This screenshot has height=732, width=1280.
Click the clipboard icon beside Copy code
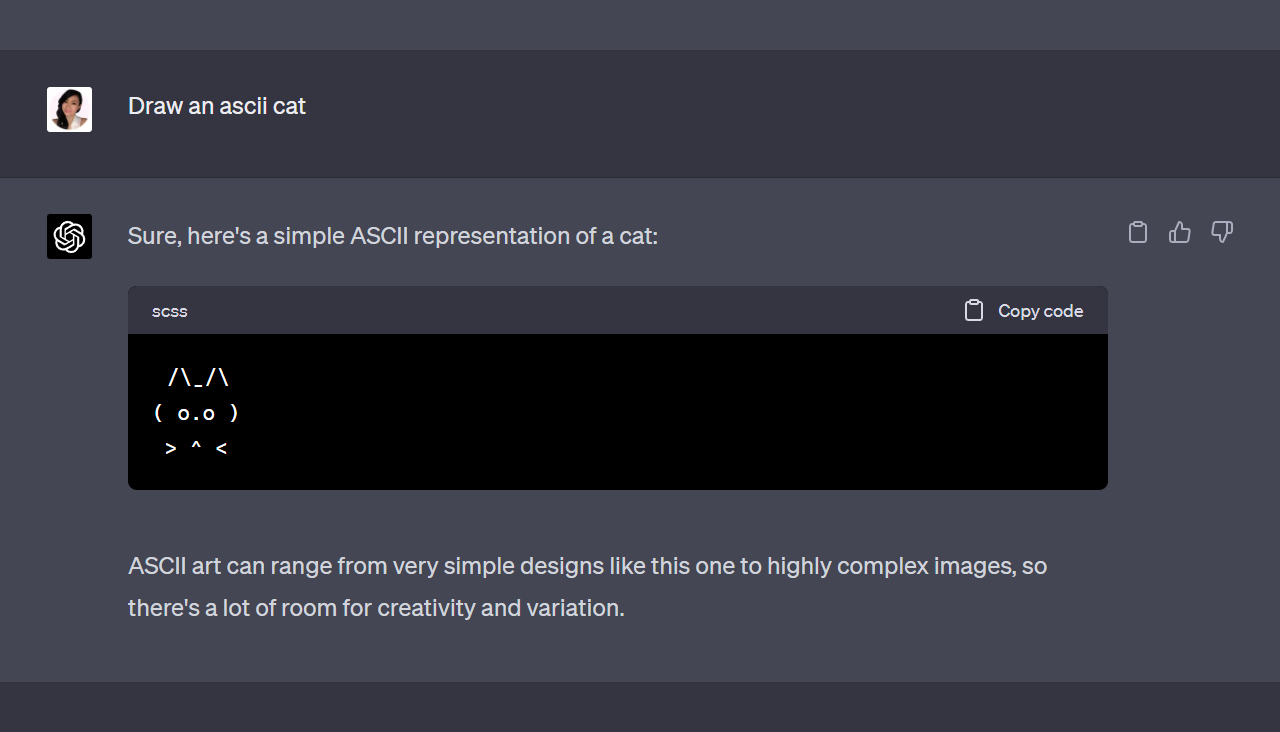[974, 311]
